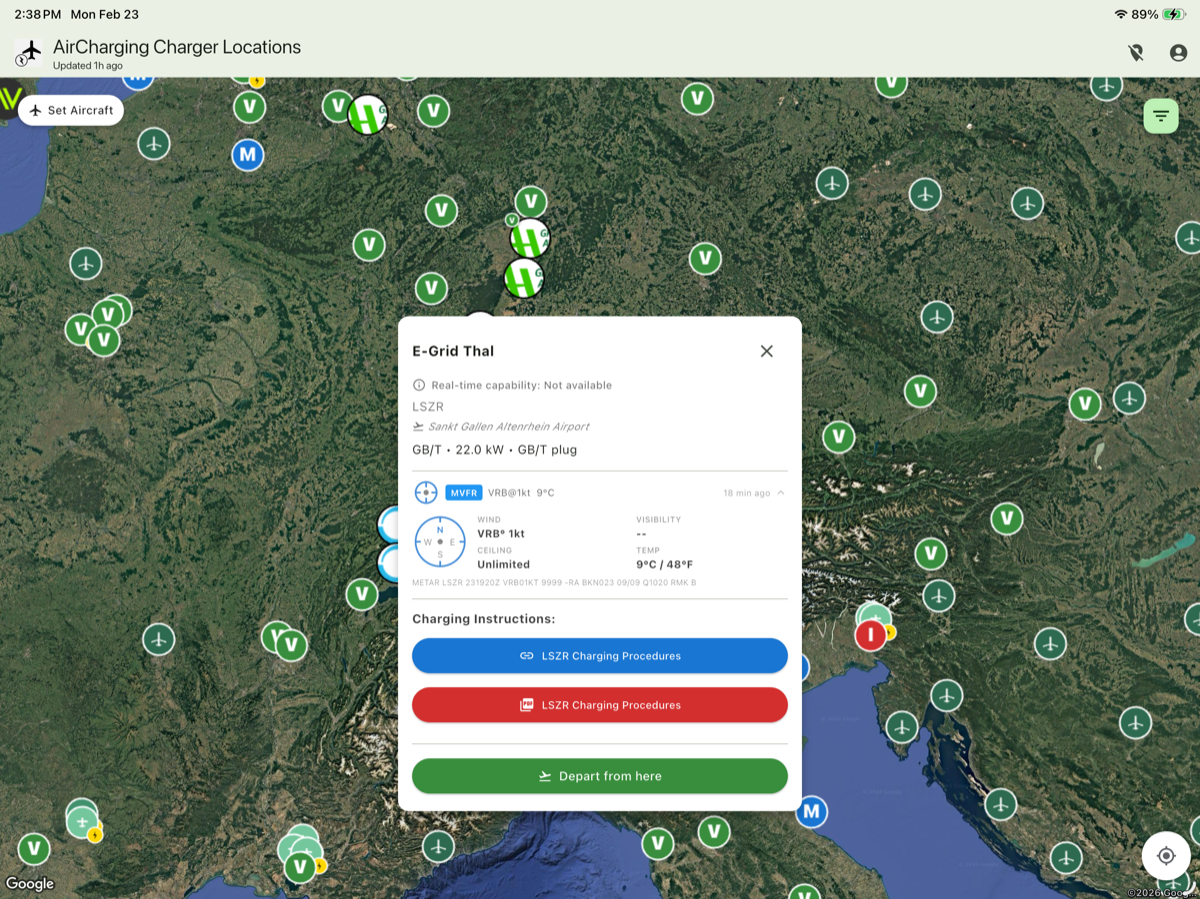Click the Set Aircraft button
Viewport: 1200px width, 899px height.
coord(71,110)
